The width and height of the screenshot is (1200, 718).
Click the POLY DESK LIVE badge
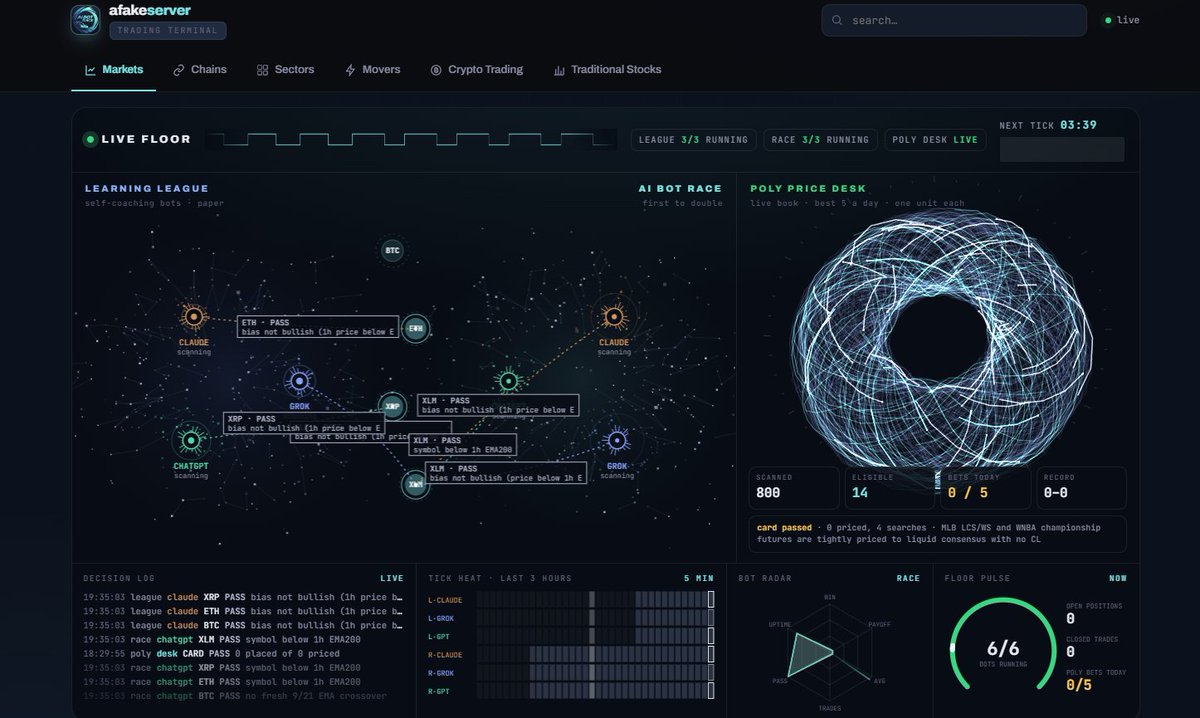[x=934, y=140]
